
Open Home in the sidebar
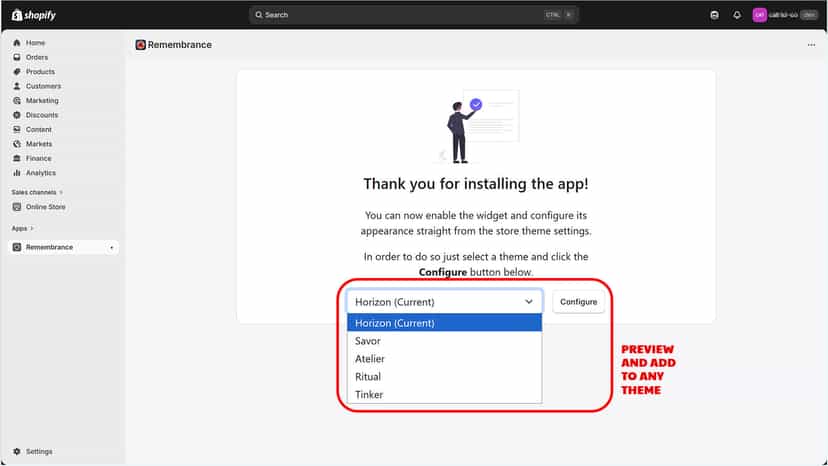(35, 43)
